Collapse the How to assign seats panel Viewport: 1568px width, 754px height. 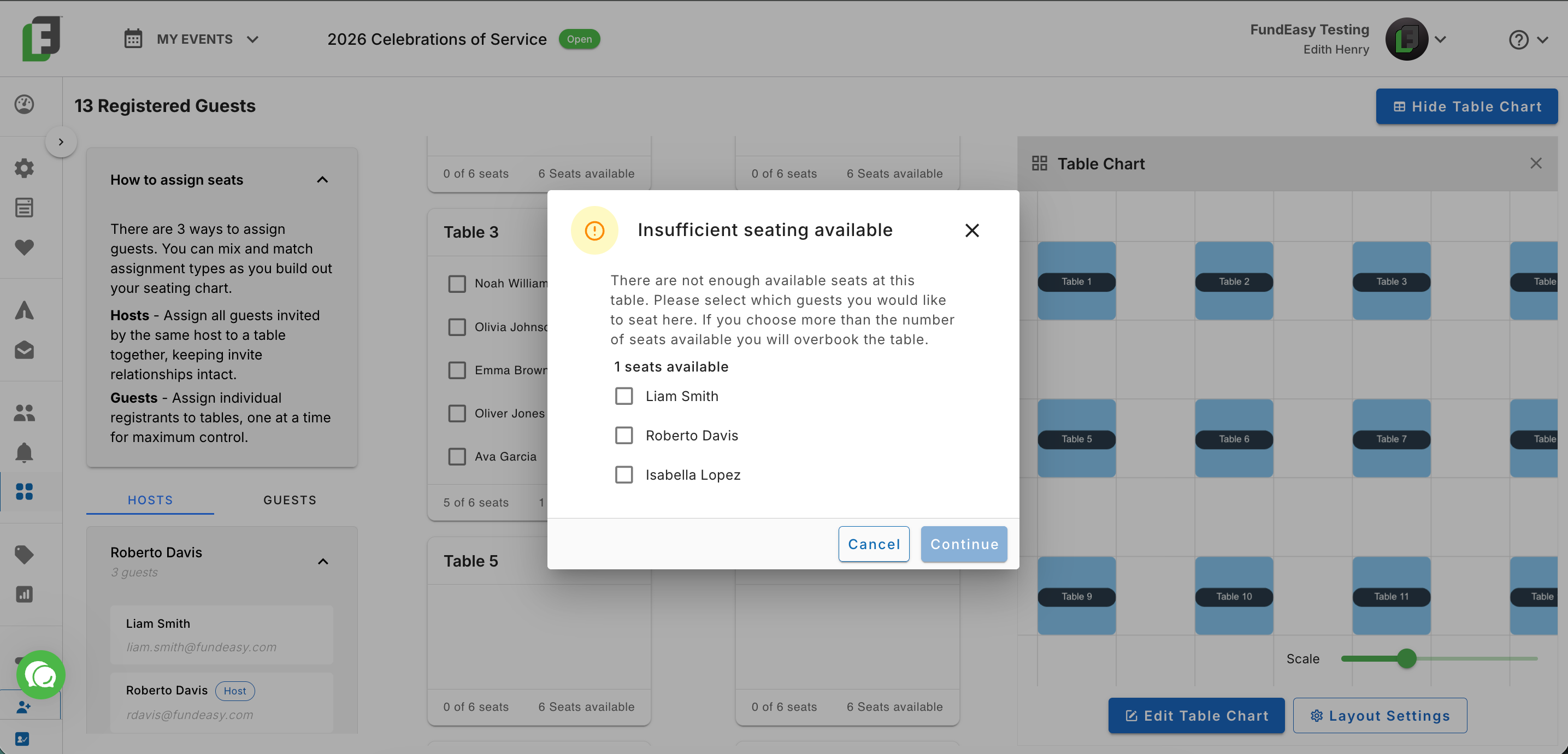tap(322, 180)
